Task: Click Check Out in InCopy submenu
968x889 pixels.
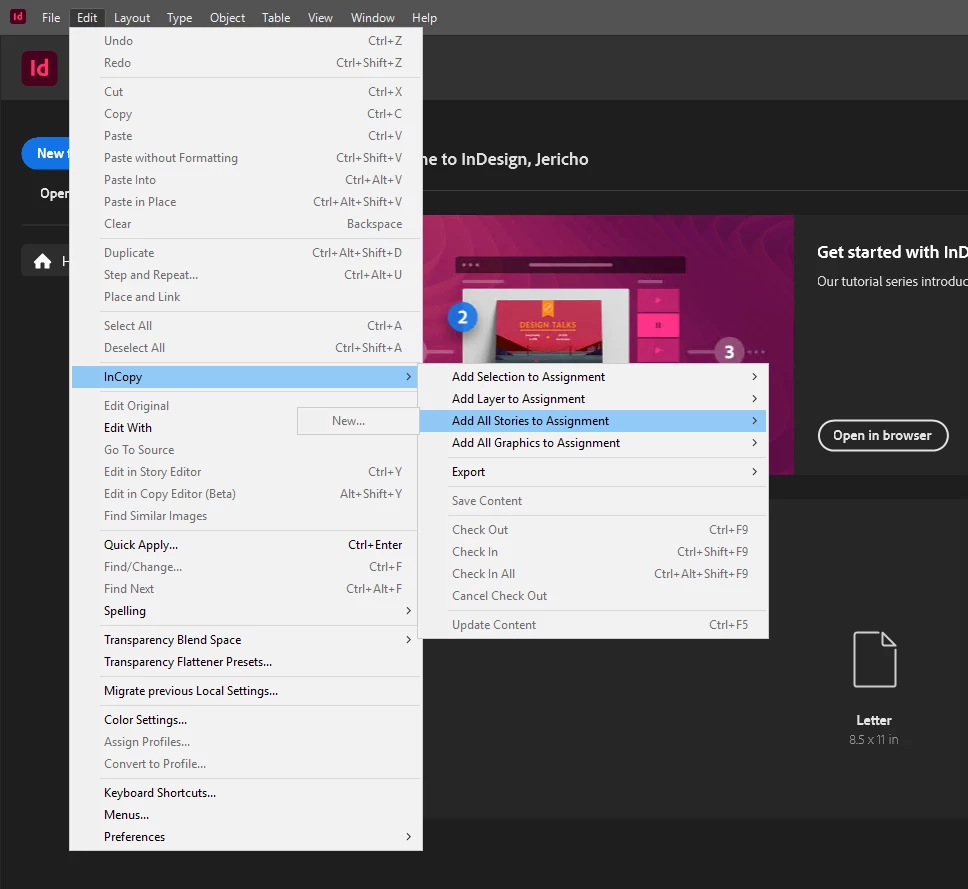Action: (x=593, y=530)
